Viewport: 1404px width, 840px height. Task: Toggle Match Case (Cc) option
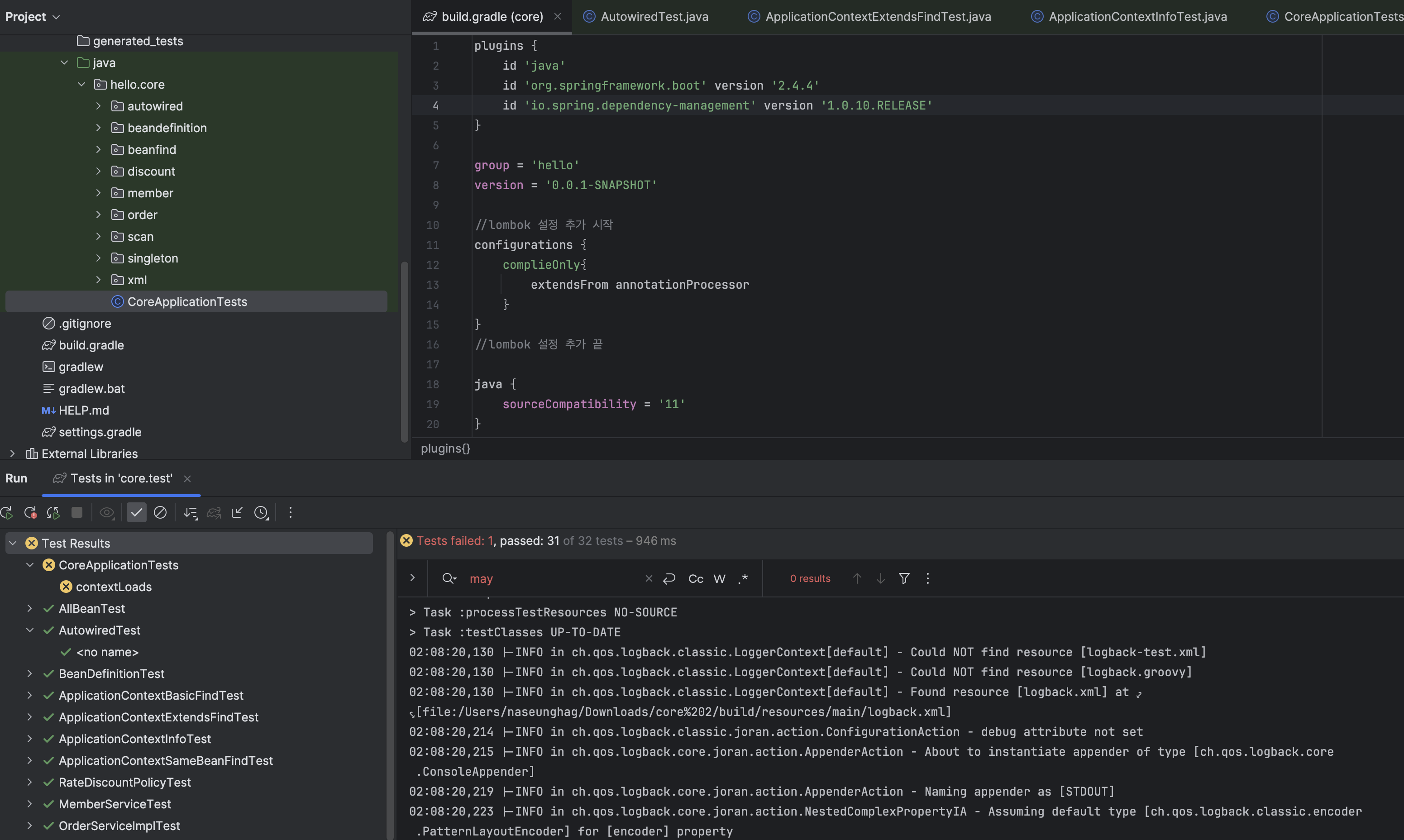point(696,578)
